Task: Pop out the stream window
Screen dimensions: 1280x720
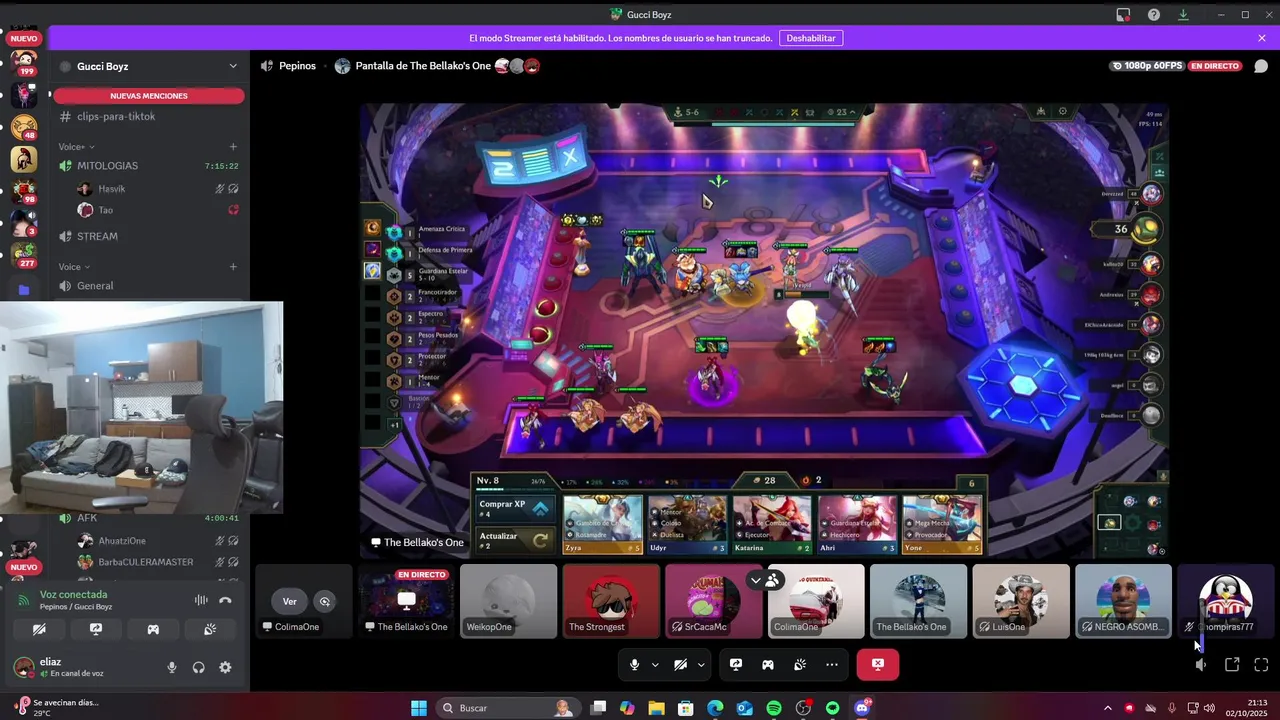Action: 1232,664
